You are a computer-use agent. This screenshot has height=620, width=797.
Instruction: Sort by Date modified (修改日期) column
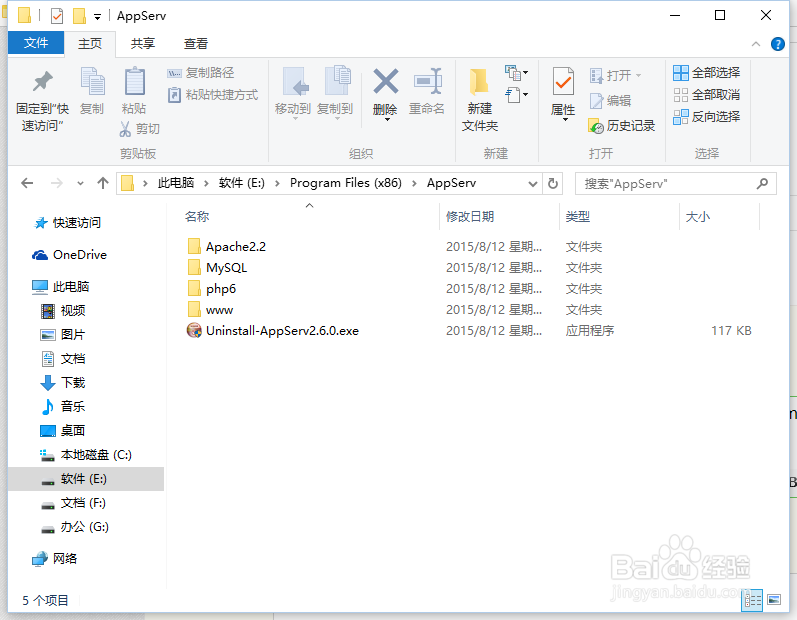(470, 216)
